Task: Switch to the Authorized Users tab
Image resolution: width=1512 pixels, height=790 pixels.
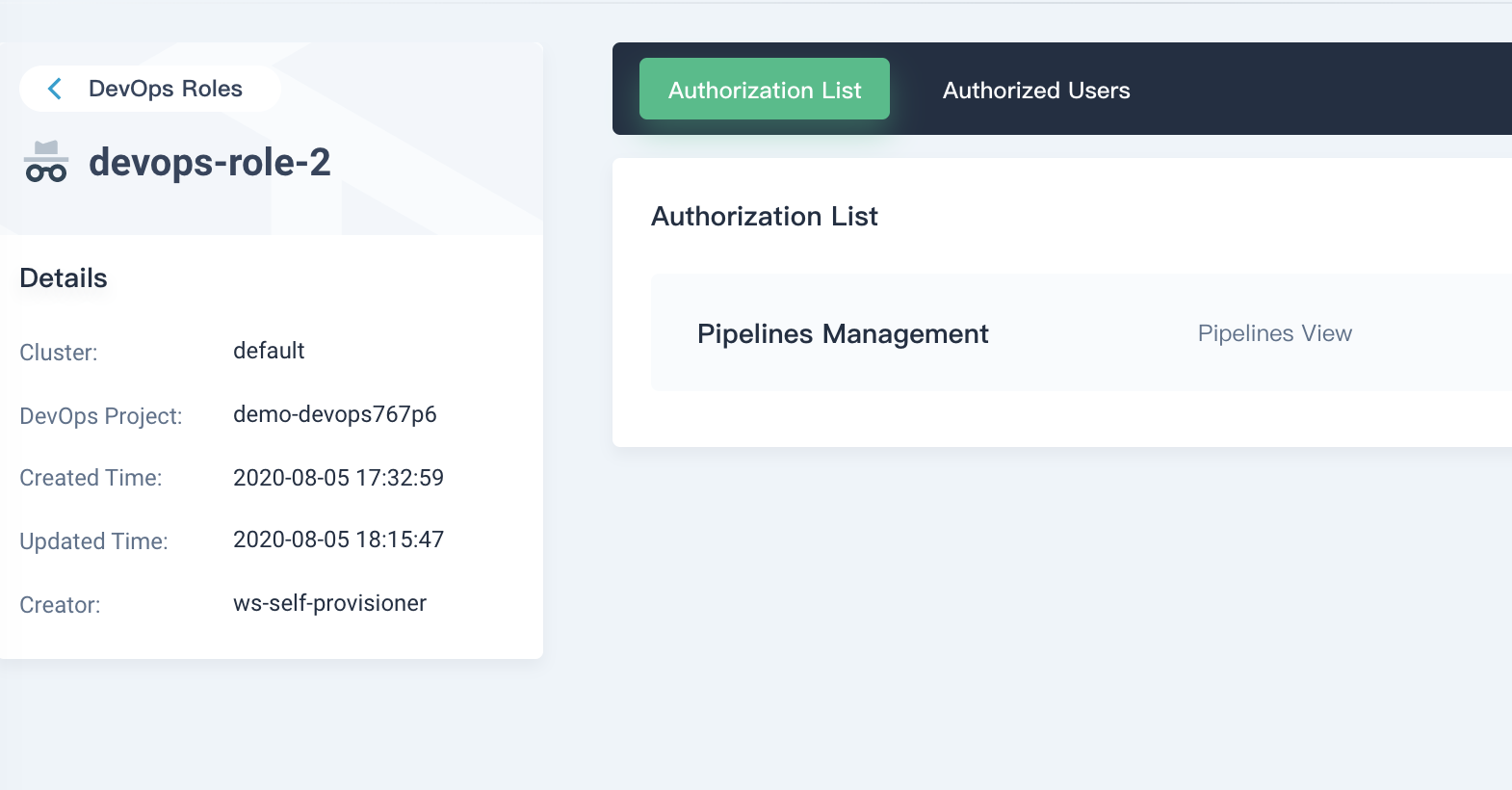Action: click(1036, 90)
